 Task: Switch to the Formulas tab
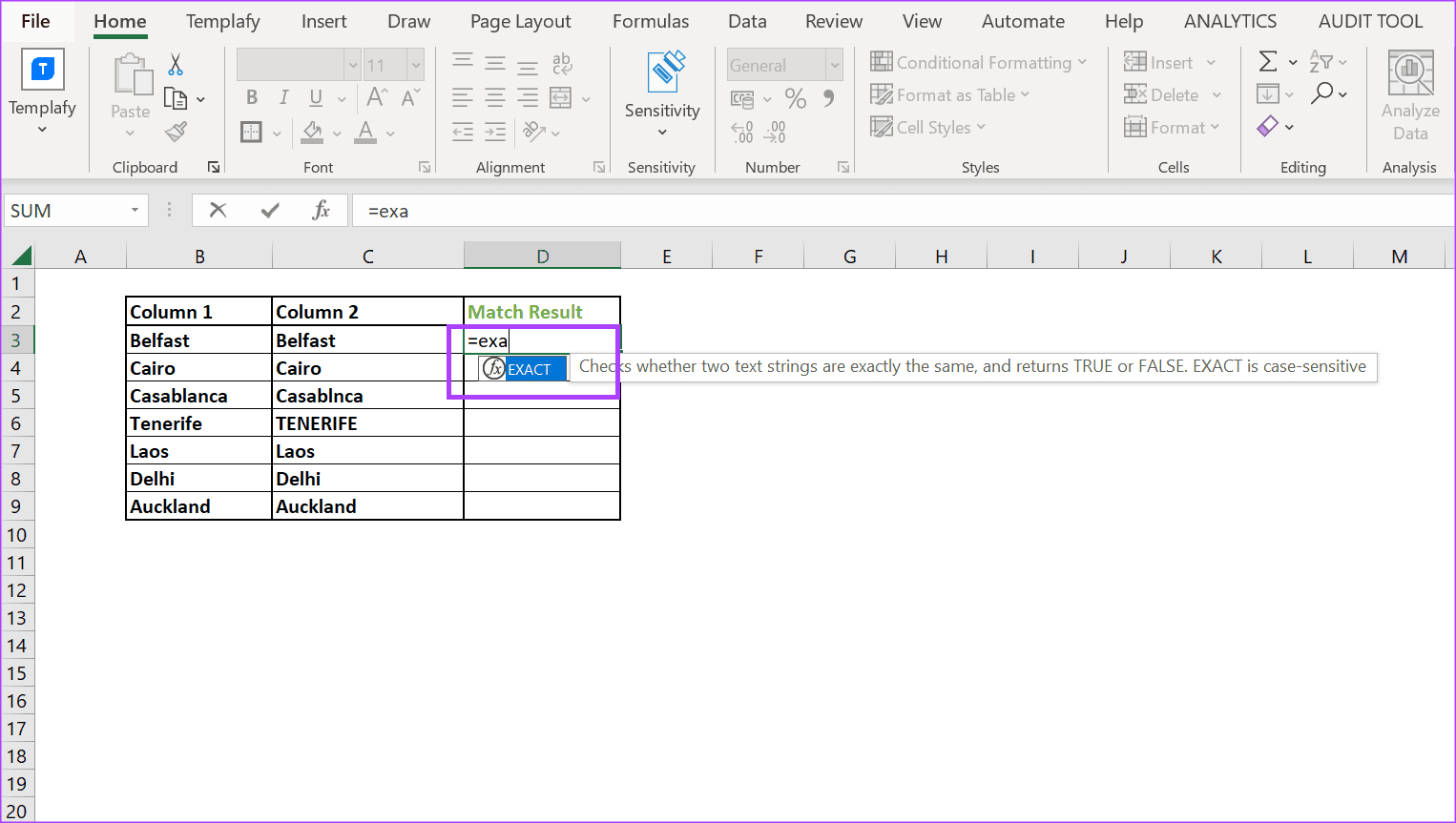651,21
